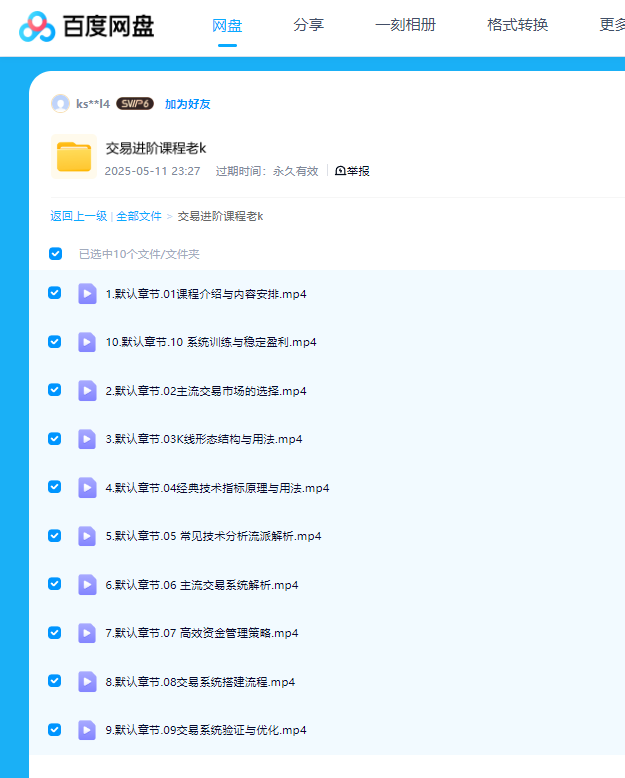The width and height of the screenshot is (625, 778).
Task: Click the Baidu Netdisk logo icon
Action: pyautogui.click(x=37, y=26)
